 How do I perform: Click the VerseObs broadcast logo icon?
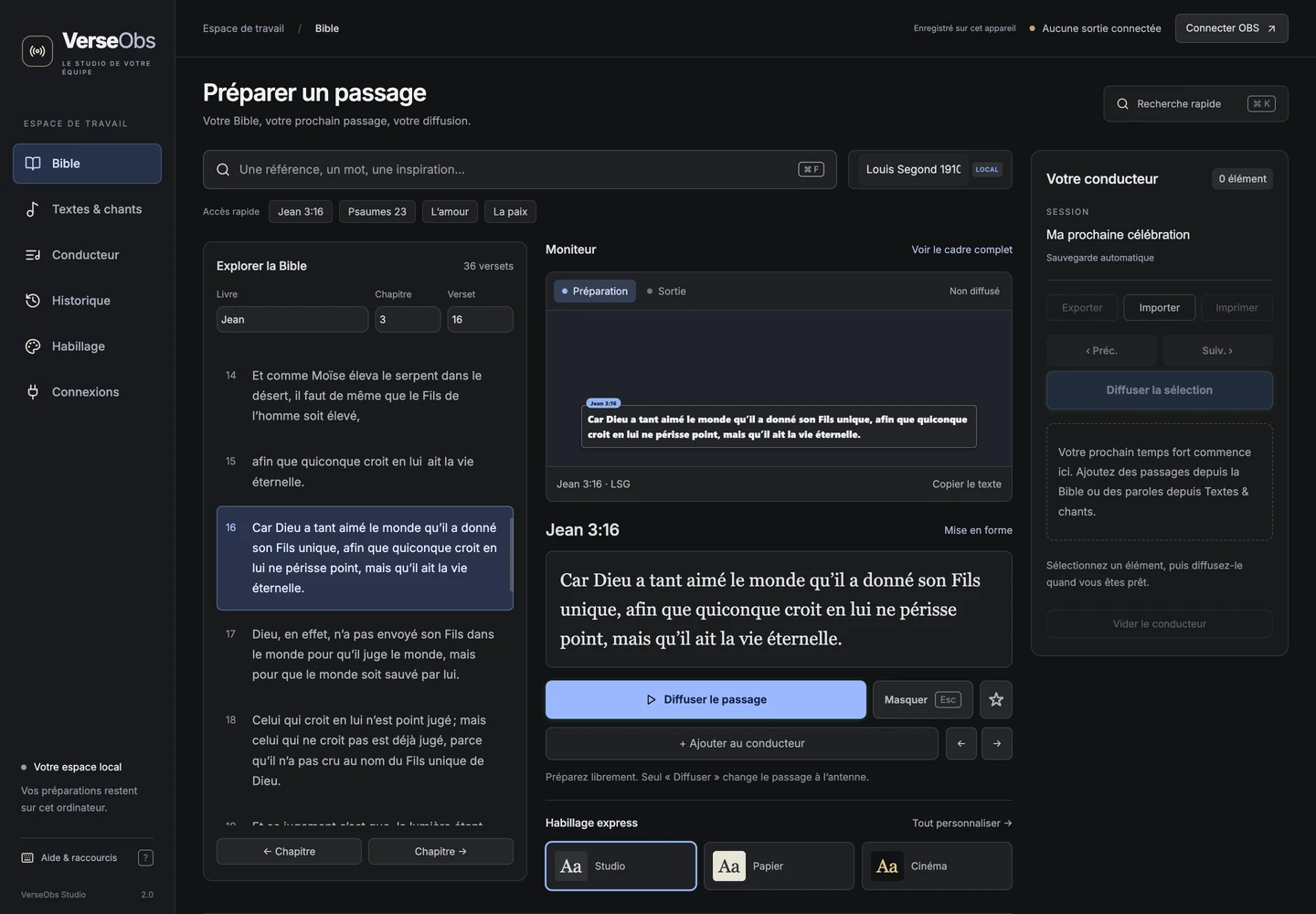tap(37, 51)
